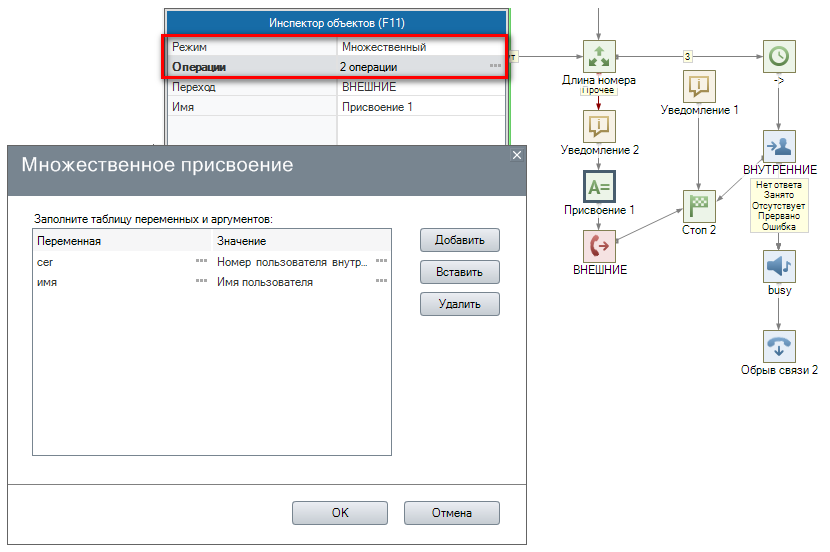Click the 'Присвоение 1' assignment node icon
830x552 pixels.
599,186
